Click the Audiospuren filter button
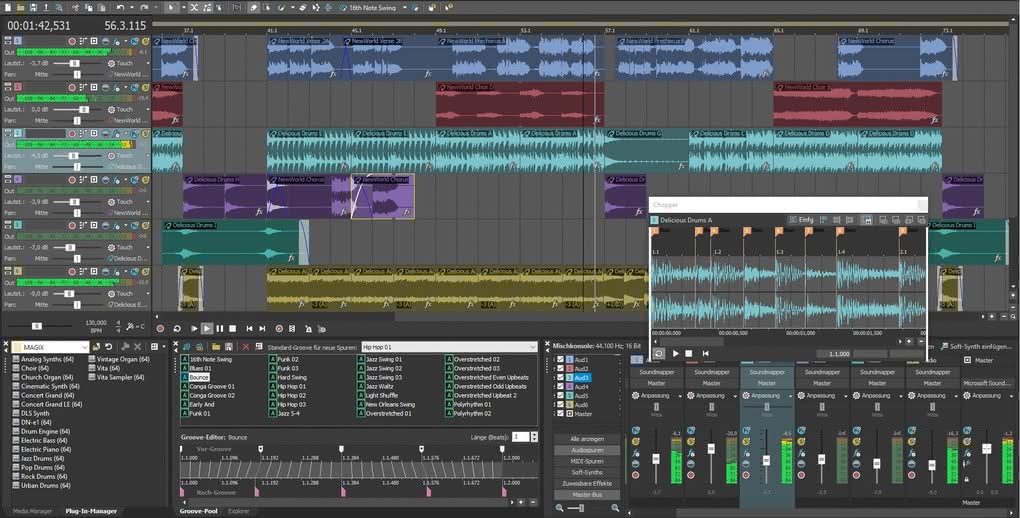This screenshot has height=518, width=1020. (587, 450)
